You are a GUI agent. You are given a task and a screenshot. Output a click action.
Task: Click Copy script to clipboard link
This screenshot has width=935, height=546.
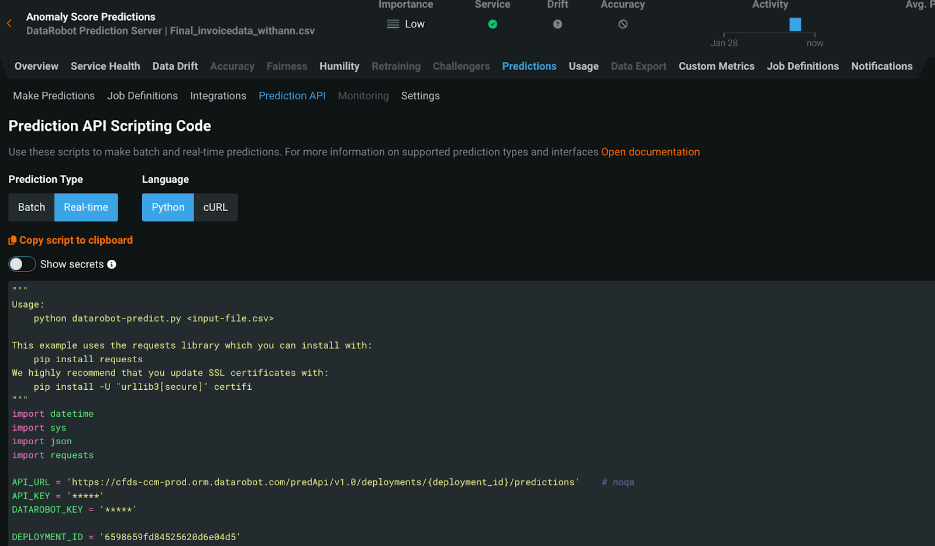pos(76,241)
